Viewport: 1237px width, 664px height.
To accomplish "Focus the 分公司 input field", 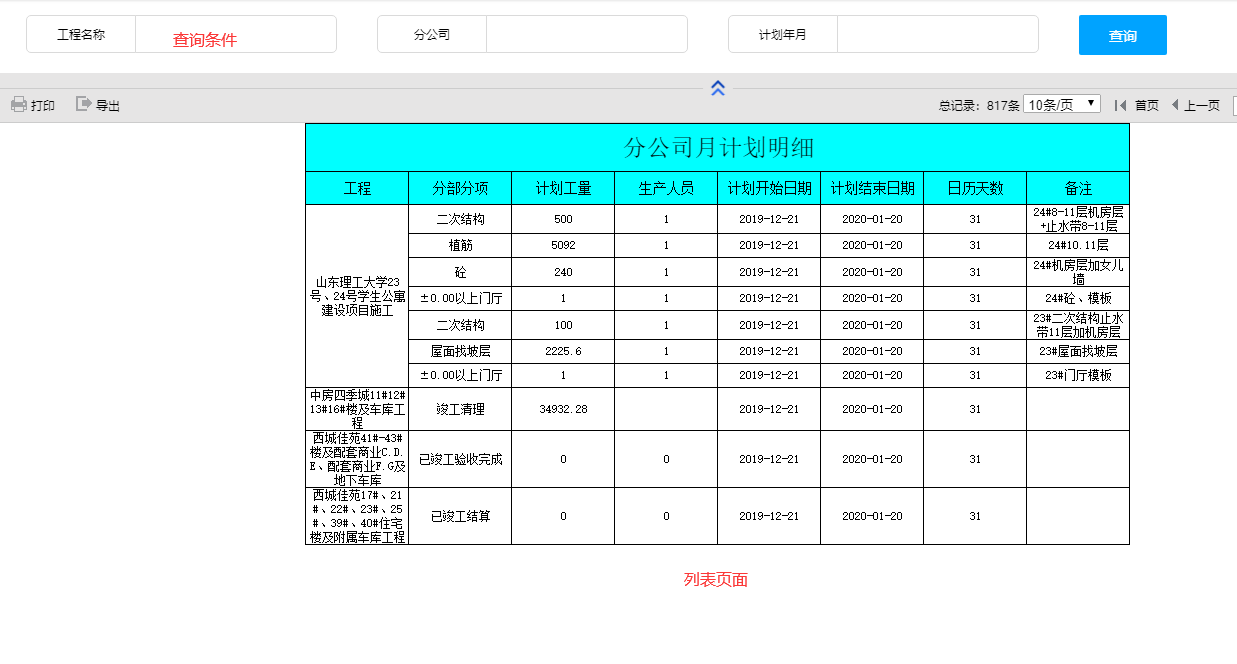I will coord(587,34).
